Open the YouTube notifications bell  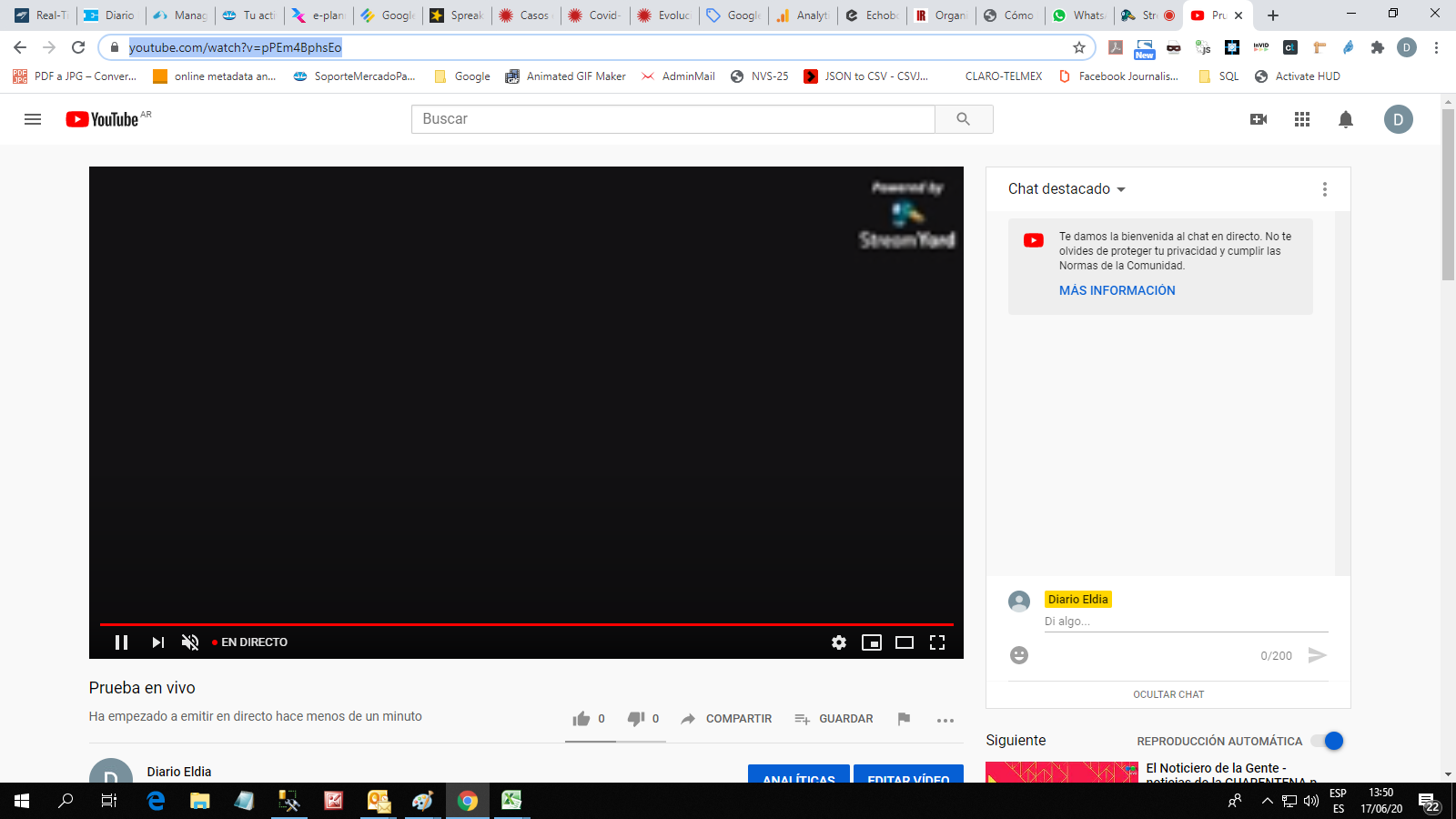(1345, 119)
